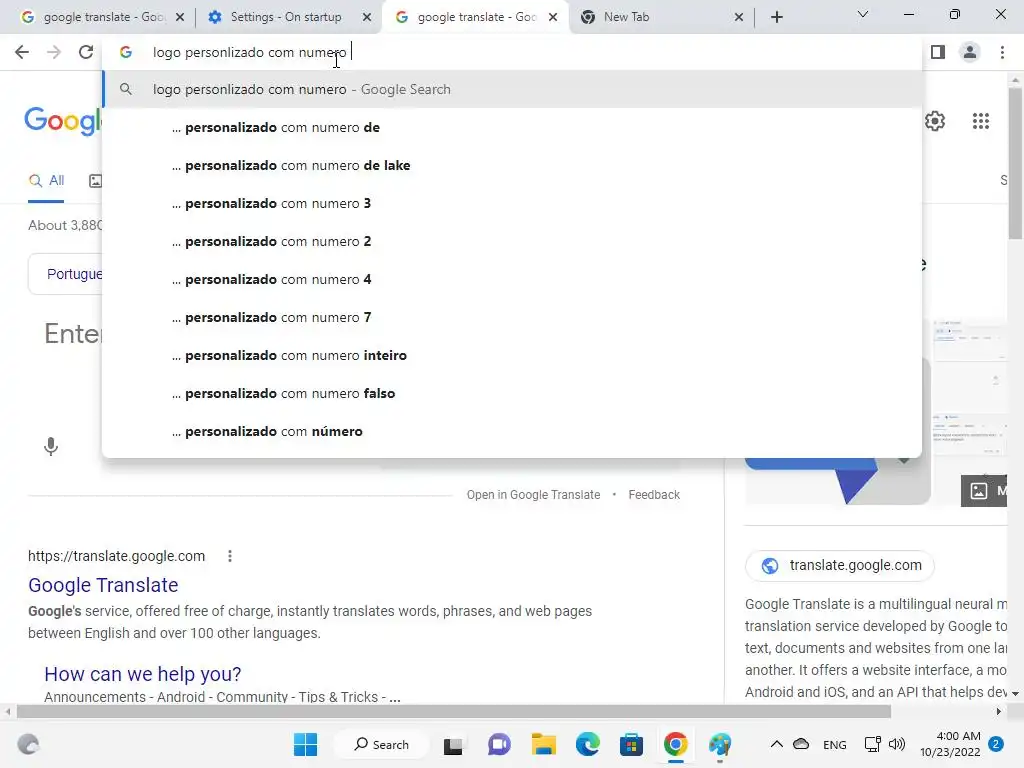Go back using the browser back arrow
The image size is (1024, 768).
(x=22, y=52)
